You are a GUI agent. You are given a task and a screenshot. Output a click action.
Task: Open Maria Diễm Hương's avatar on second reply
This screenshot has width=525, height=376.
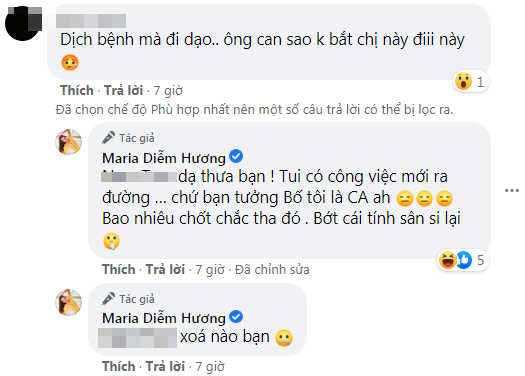[x=69, y=302]
